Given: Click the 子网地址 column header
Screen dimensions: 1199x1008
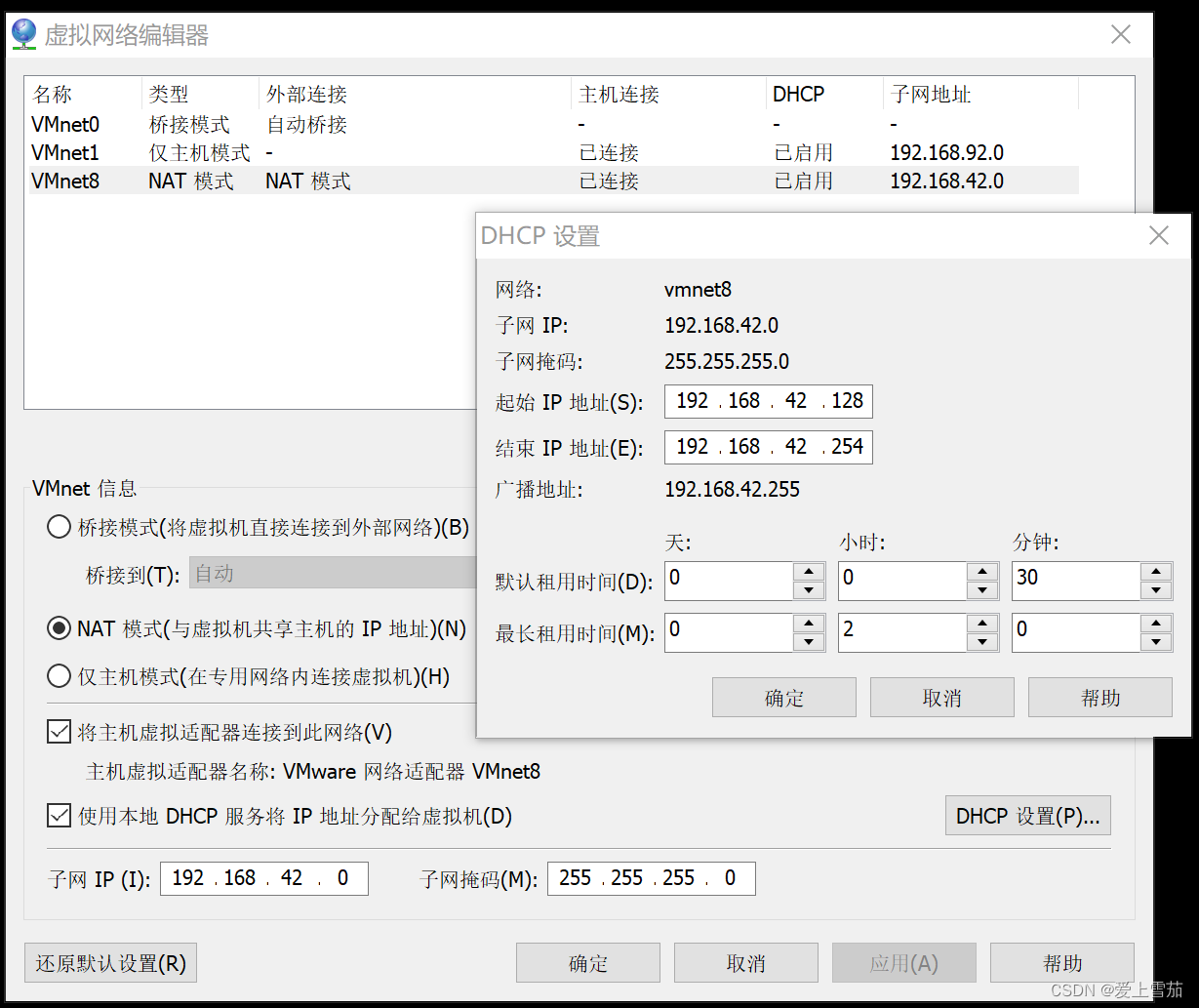Looking at the screenshot, I should [980, 95].
